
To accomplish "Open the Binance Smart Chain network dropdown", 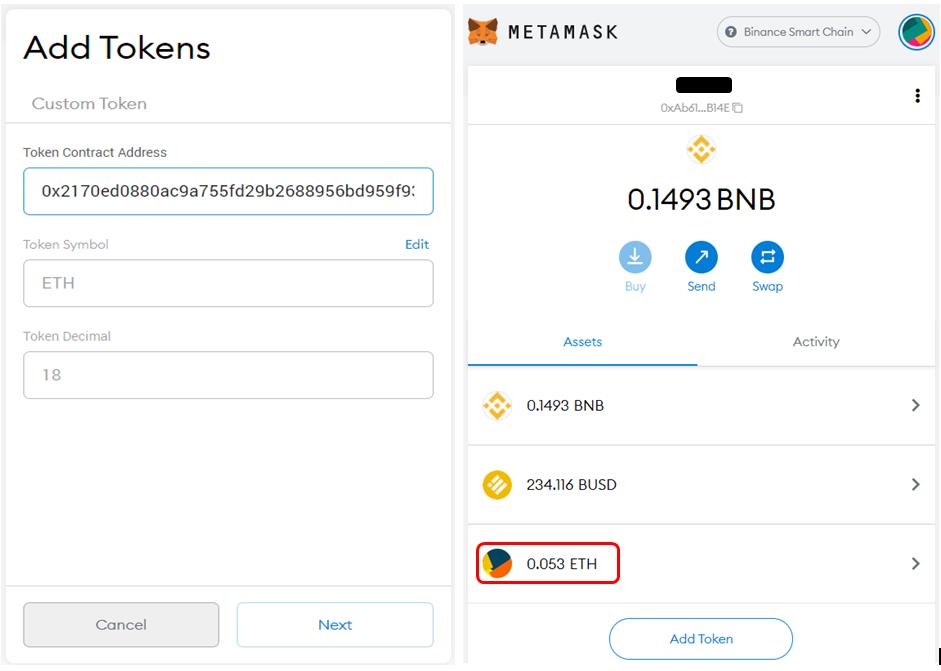I will [798, 32].
